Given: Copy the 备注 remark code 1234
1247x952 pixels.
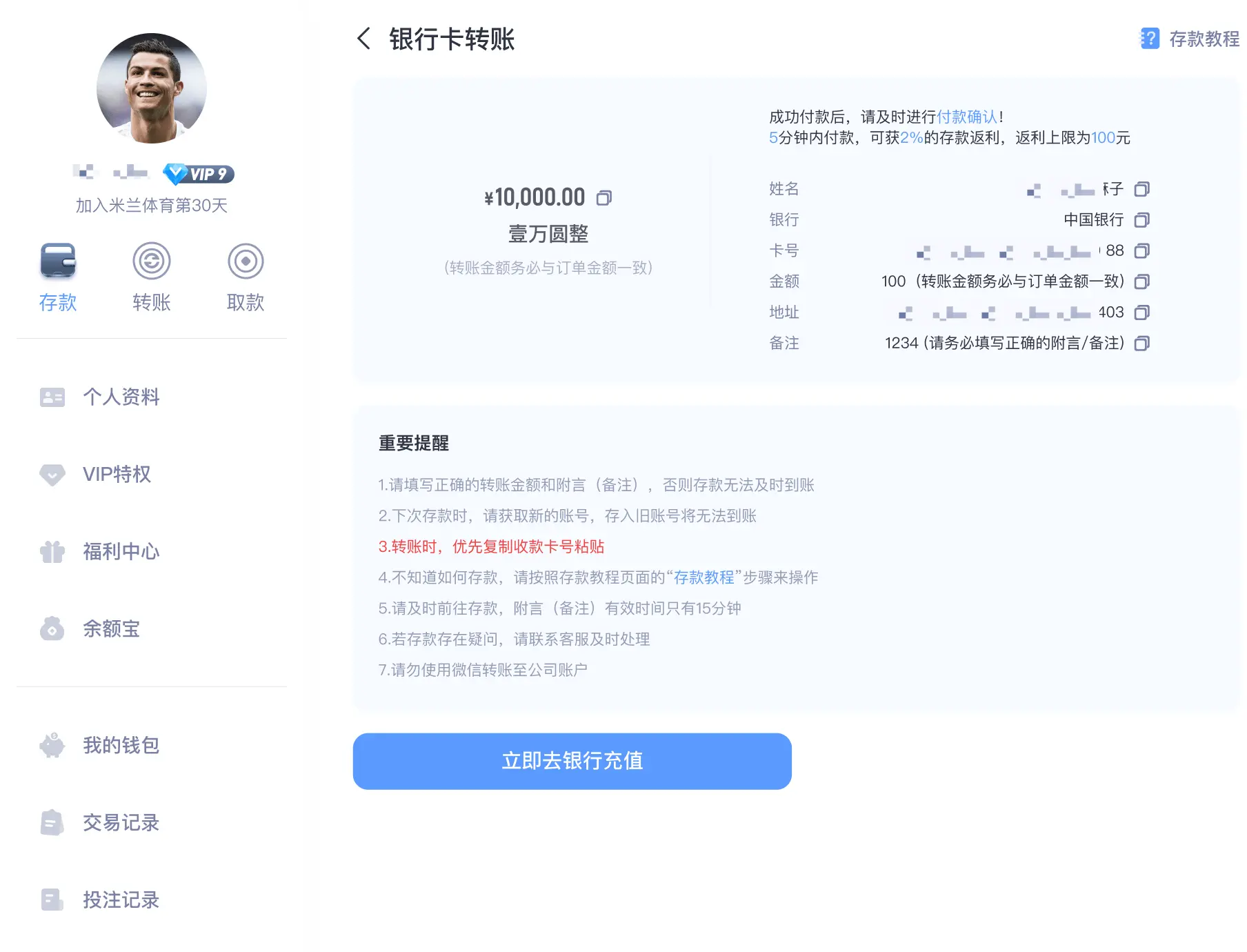Looking at the screenshot, I should coord(1142,343).
